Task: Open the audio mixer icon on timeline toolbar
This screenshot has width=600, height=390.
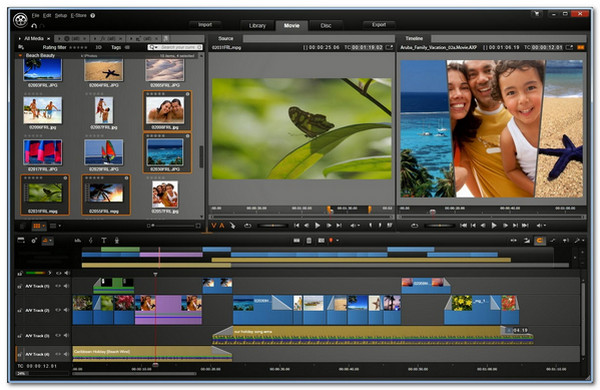Action: coord(78,240)
